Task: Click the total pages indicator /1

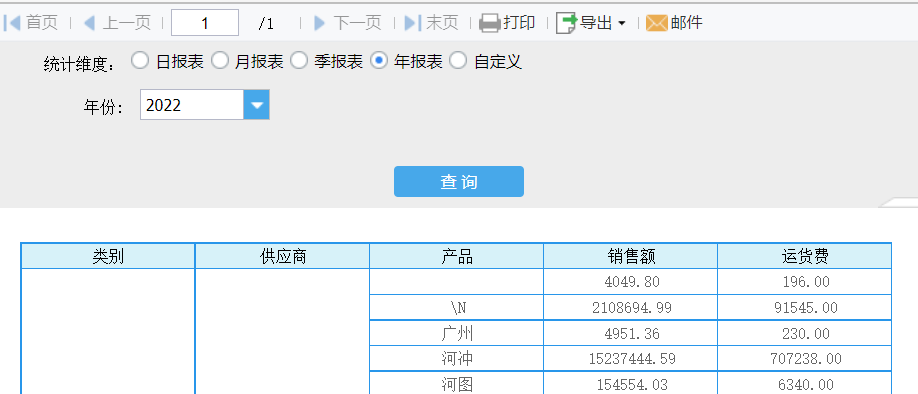Action: (266, 23)
